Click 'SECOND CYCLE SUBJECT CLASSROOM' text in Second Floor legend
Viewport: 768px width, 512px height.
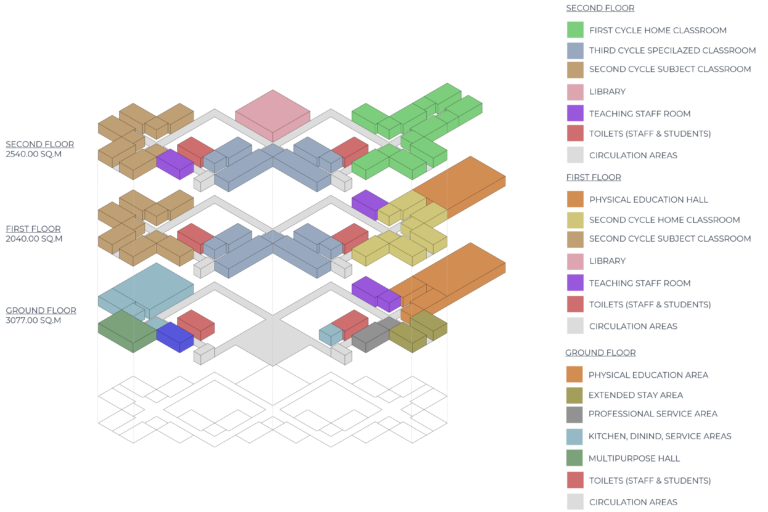pos(670,69)
